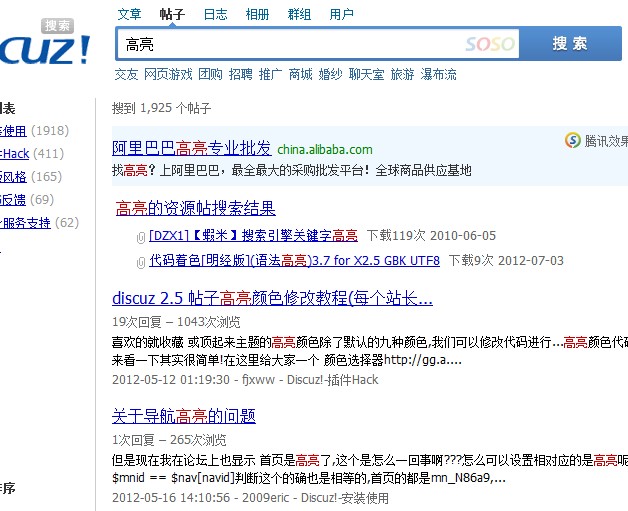Switch to the 相册 tab

tap(257, 14)
